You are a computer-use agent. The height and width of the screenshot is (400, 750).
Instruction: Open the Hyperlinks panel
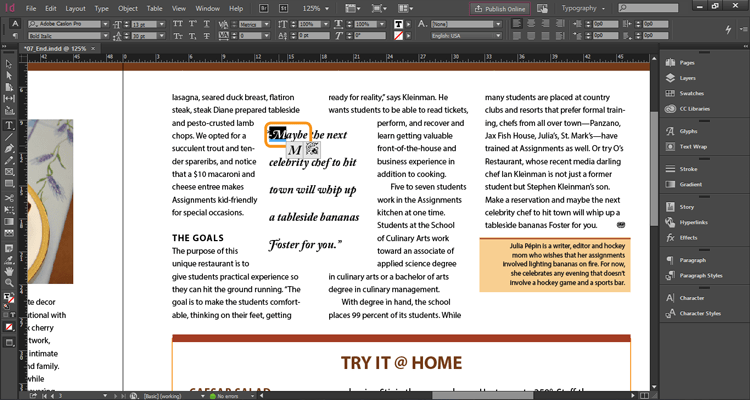point(693,222)
